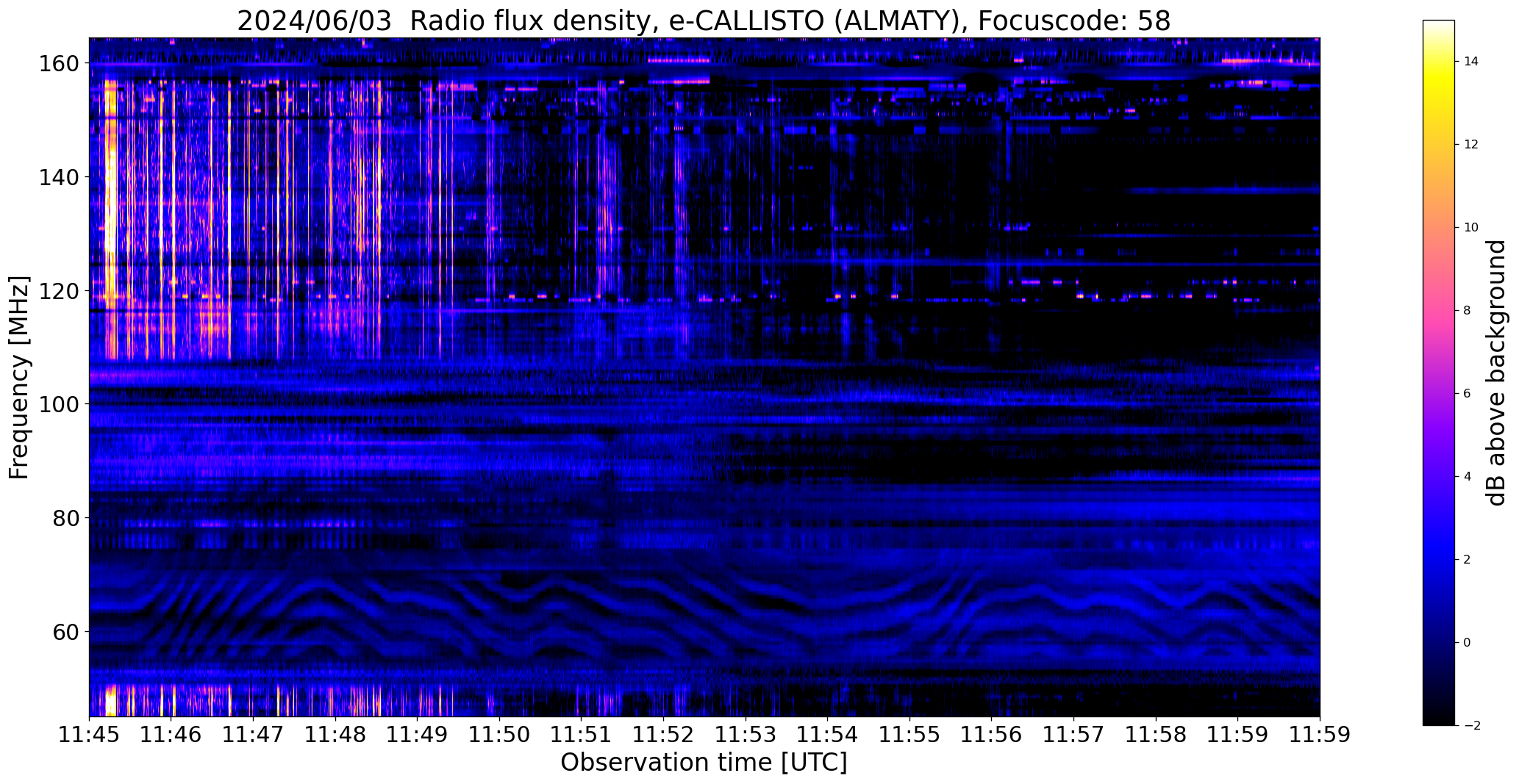Click the colorbar tick value 4
Viewport: 1519px width, 784px height.
pos(1468,477)
